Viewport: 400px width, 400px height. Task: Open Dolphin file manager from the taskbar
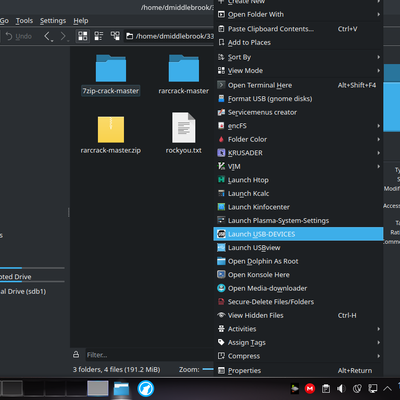coord(121,389)
